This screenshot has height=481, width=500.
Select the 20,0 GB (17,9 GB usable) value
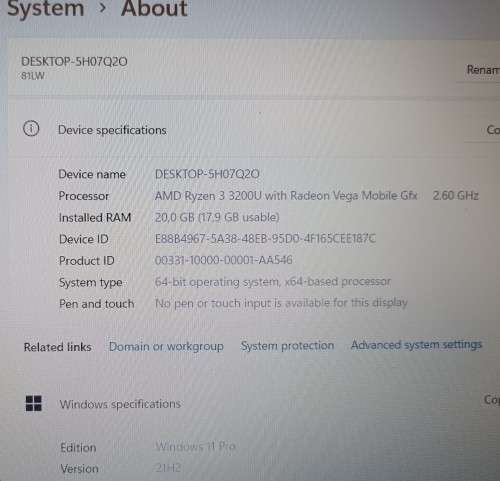(217, 217)
